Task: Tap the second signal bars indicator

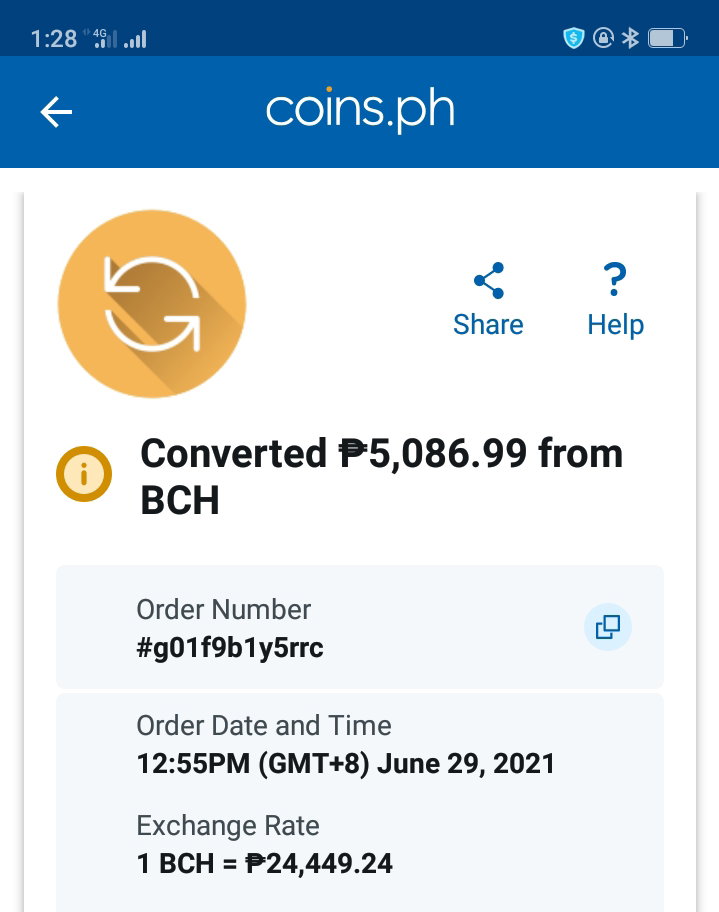Action: 135,39
